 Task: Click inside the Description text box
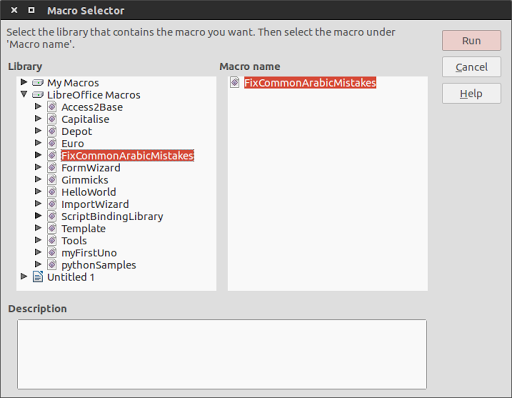tap(222, 354)
